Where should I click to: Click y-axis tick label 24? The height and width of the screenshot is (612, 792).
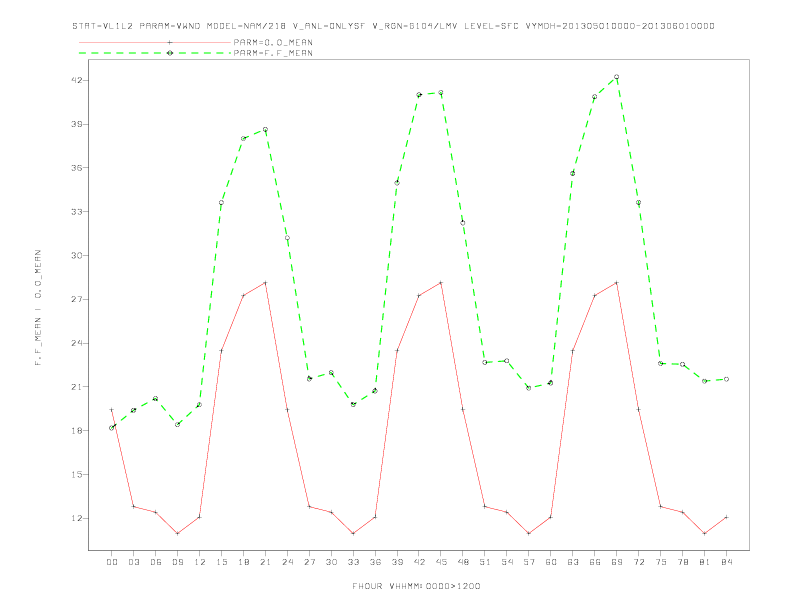pos(76,343)
